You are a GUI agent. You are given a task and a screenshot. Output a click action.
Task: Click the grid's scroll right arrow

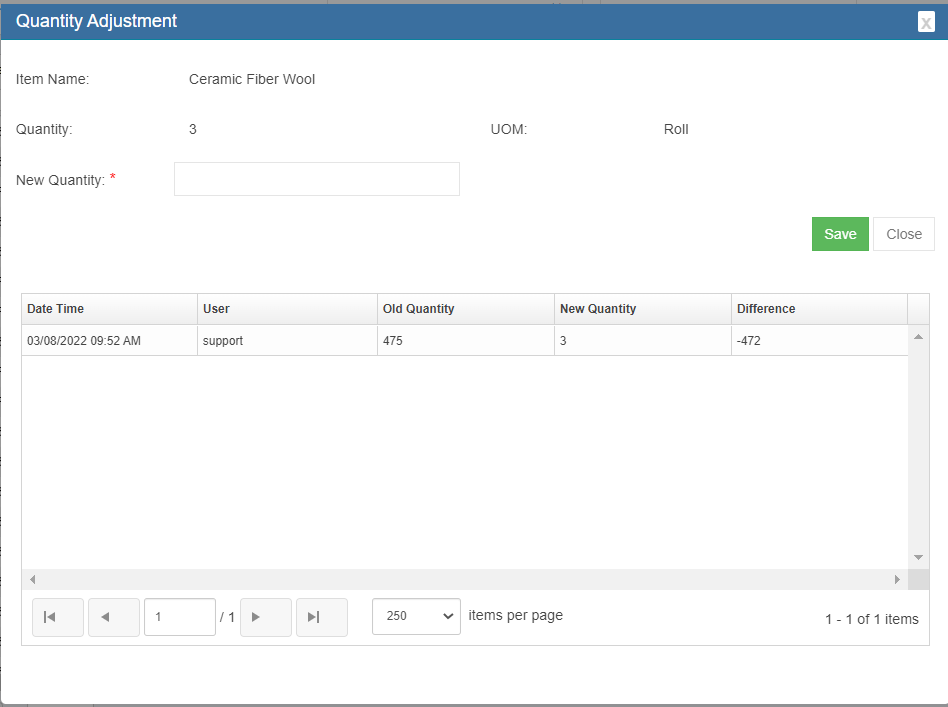pos(897,579)
